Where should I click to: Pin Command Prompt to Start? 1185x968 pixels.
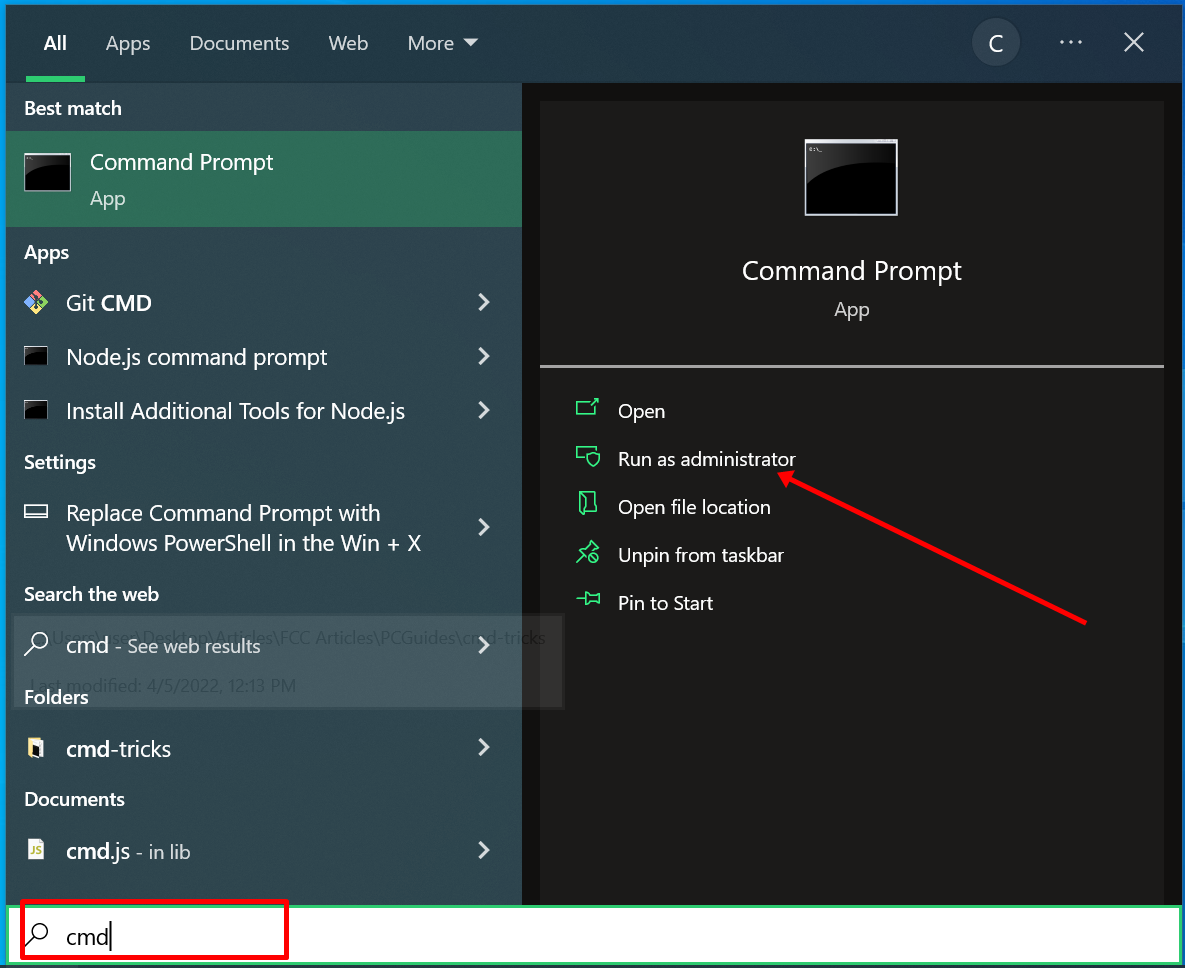pos(666,603)
